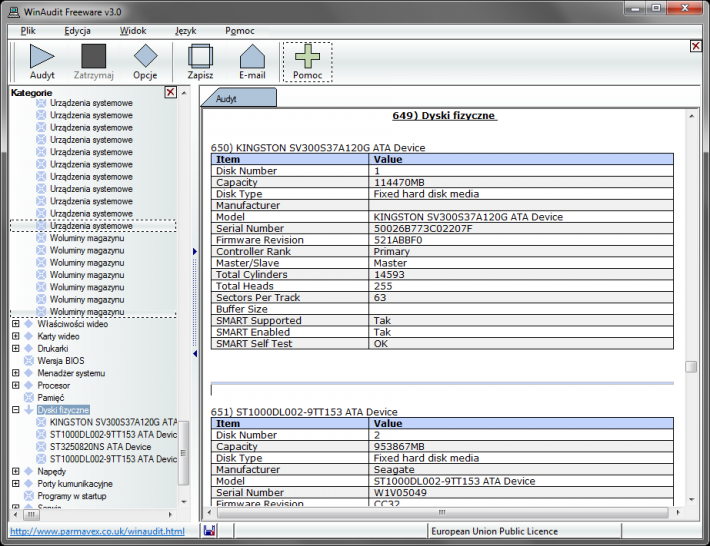
Task: Click the Pamięć tree icon
Action: pyautogui.click(x=29, y=398)
